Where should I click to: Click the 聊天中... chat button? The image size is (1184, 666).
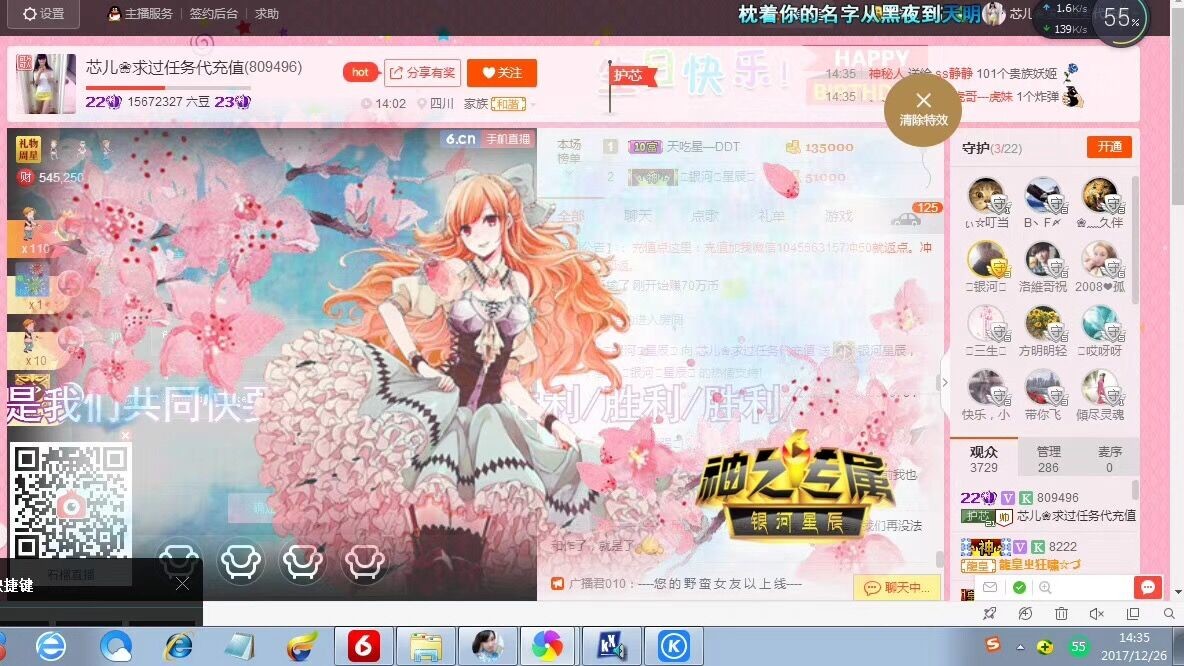coord(897,587)
